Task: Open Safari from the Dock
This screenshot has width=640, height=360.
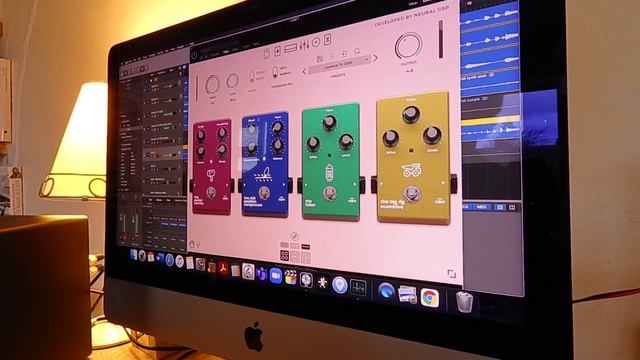Action: [169, 260]
